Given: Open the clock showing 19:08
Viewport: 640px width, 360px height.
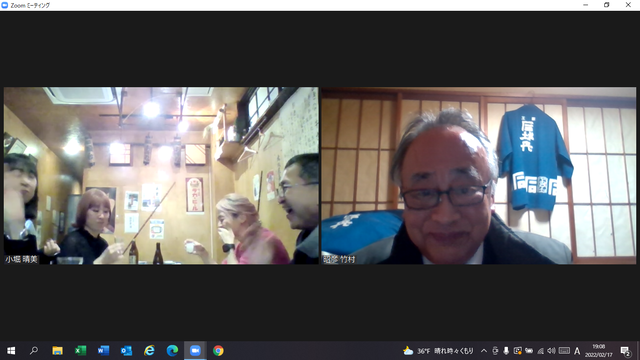Looking at the screenshot, I should (599, 351).
